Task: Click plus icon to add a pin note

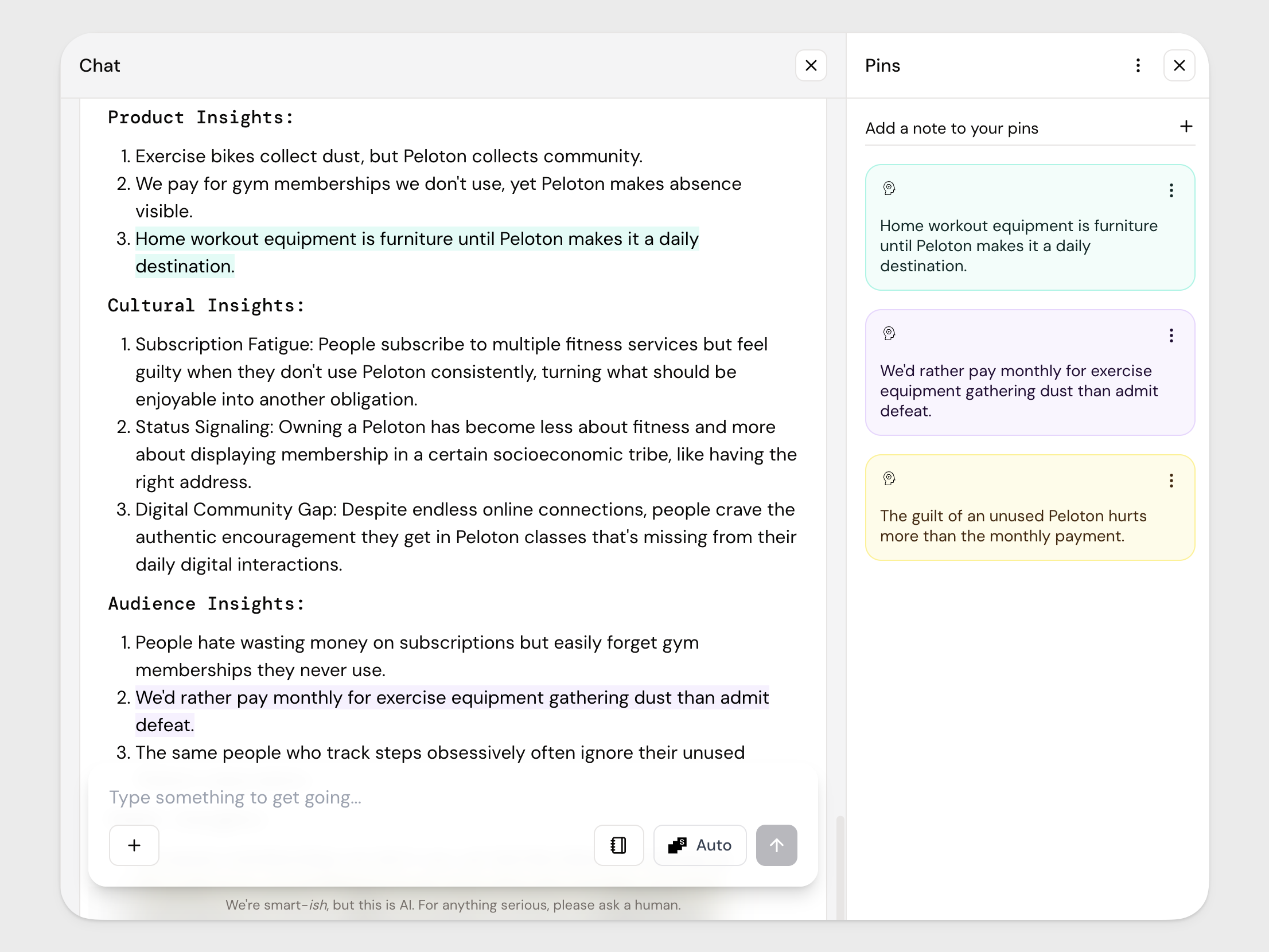Action: (1186, 127)
